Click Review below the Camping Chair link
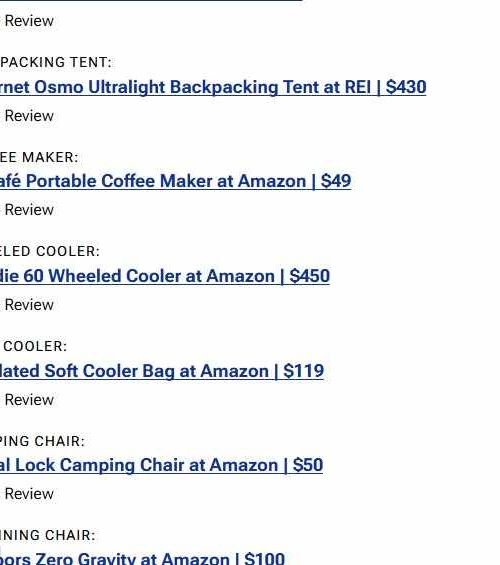This screenshot has width=500, height=565. 29,494
